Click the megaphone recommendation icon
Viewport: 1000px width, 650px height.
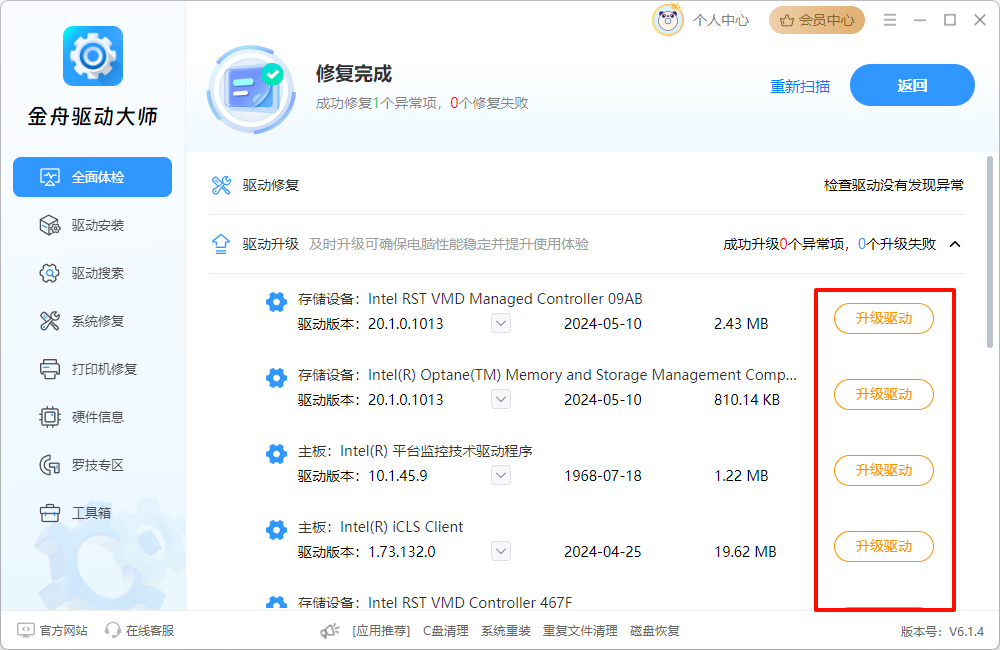330,631
